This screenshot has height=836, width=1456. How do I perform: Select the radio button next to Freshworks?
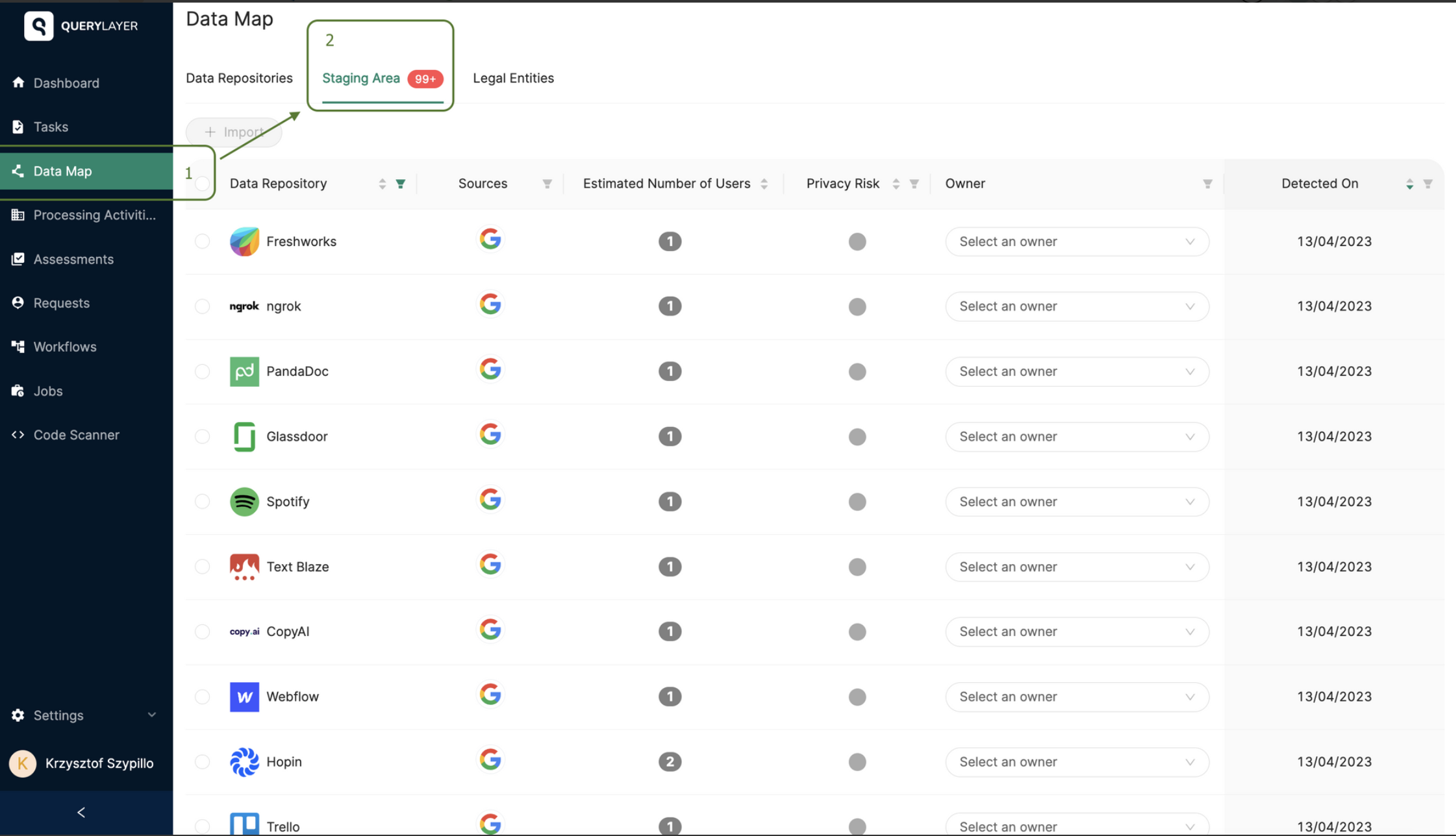[202, 241]
